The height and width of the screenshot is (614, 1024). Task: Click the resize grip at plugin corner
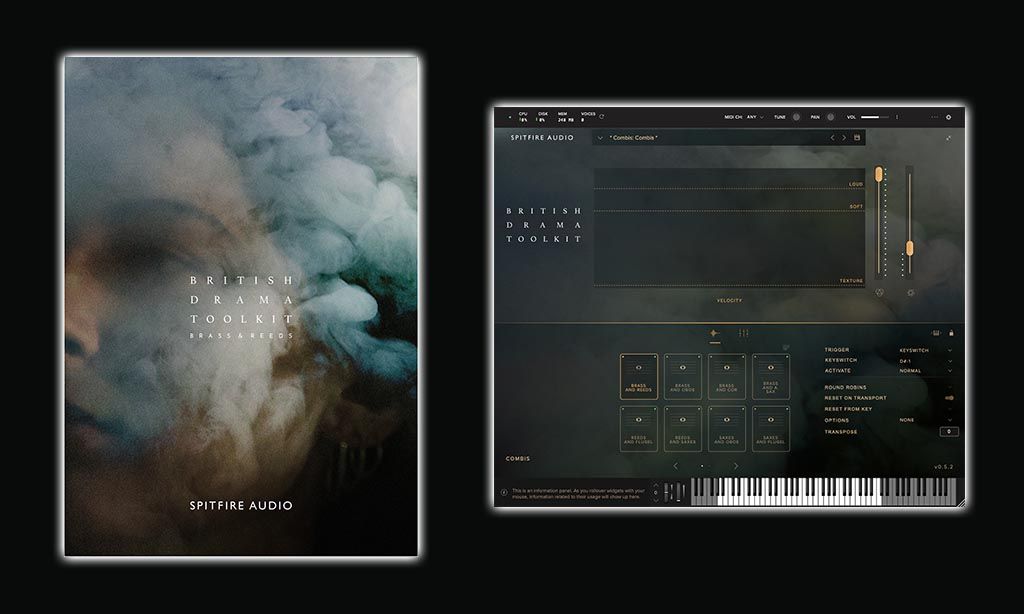tap(961, 503)
